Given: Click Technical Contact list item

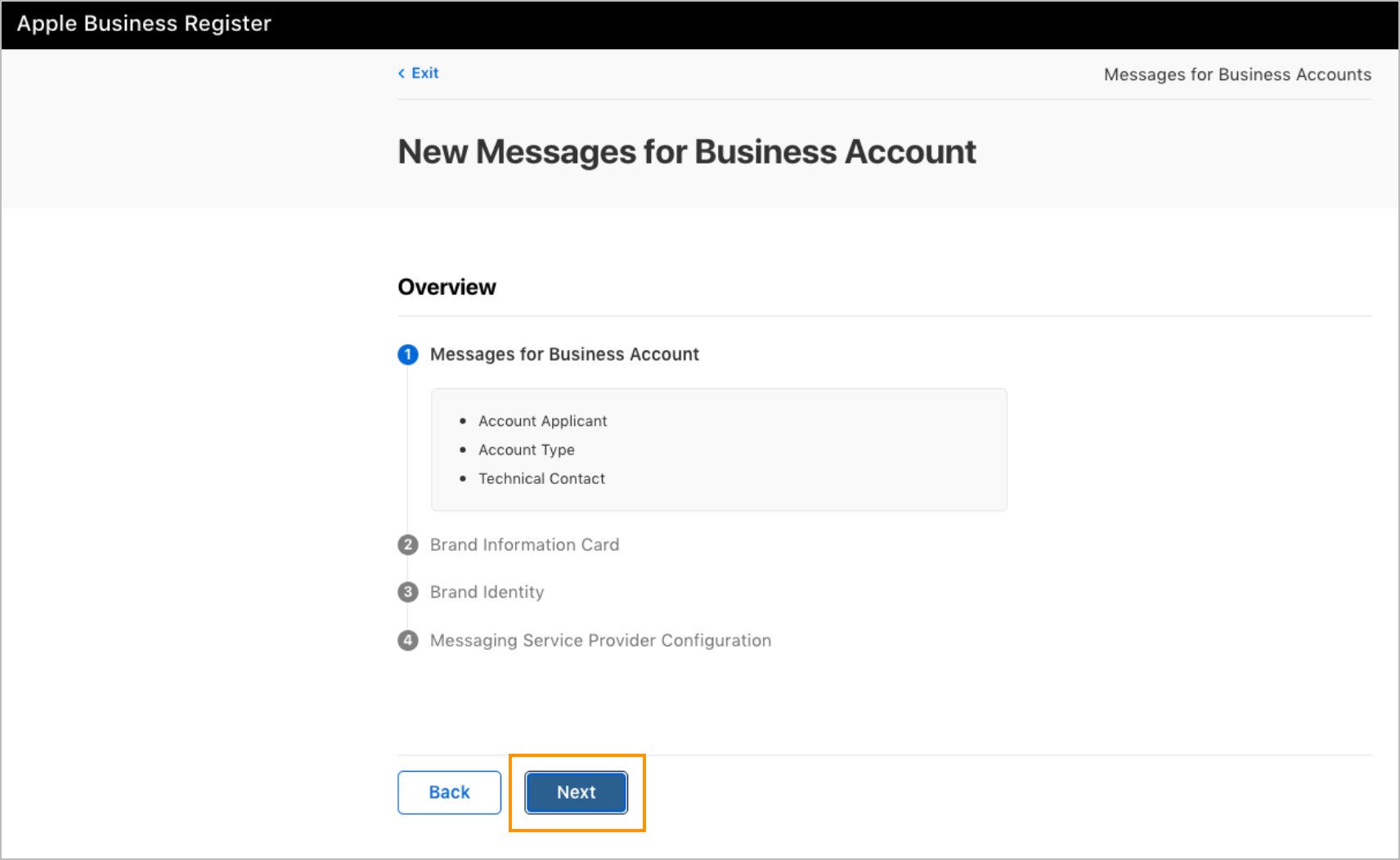Looking at the screenshot, I should click(541, 478).
